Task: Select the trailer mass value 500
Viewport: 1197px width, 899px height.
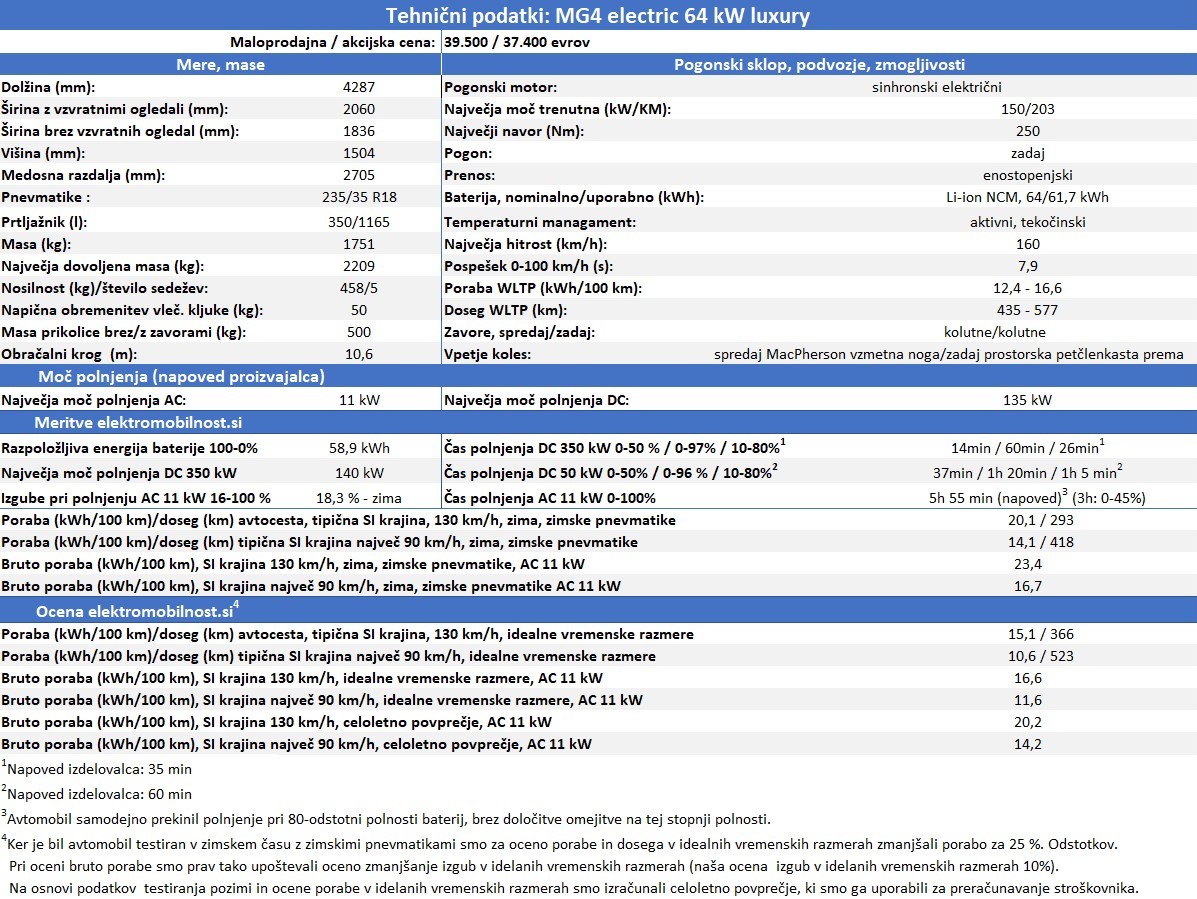Action: coord(359,332)
